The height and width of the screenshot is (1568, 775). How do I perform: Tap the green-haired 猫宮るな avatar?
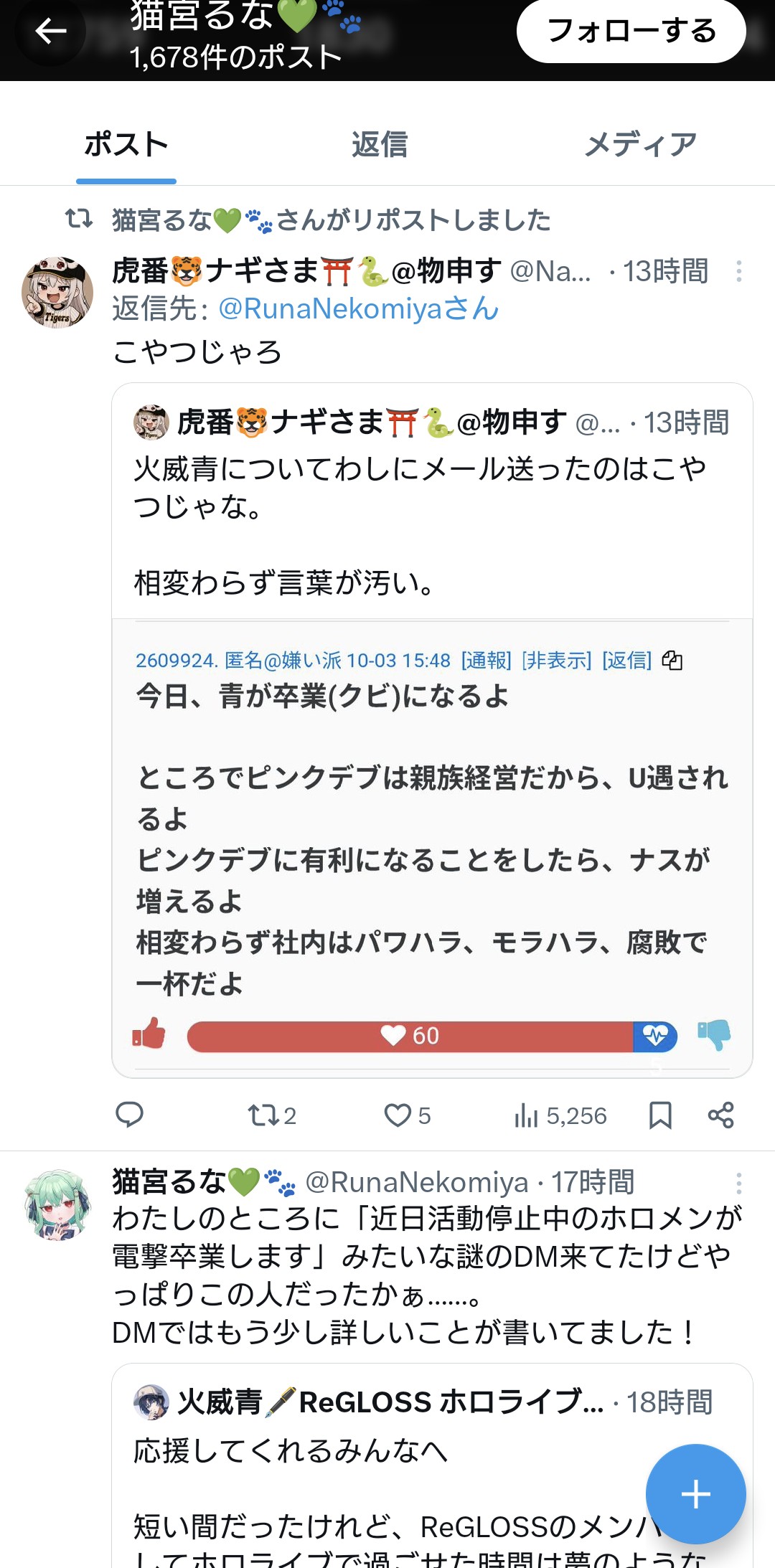point(57,1204)
